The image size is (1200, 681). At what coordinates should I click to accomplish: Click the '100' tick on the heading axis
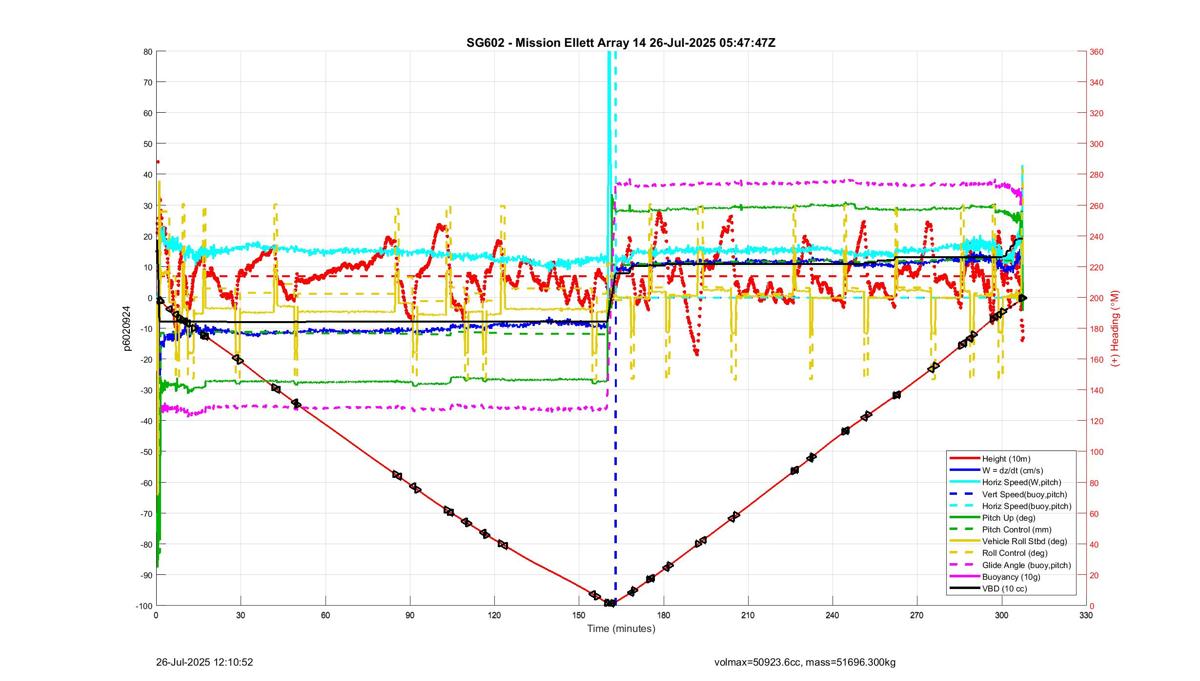[x=1096, y=452]
